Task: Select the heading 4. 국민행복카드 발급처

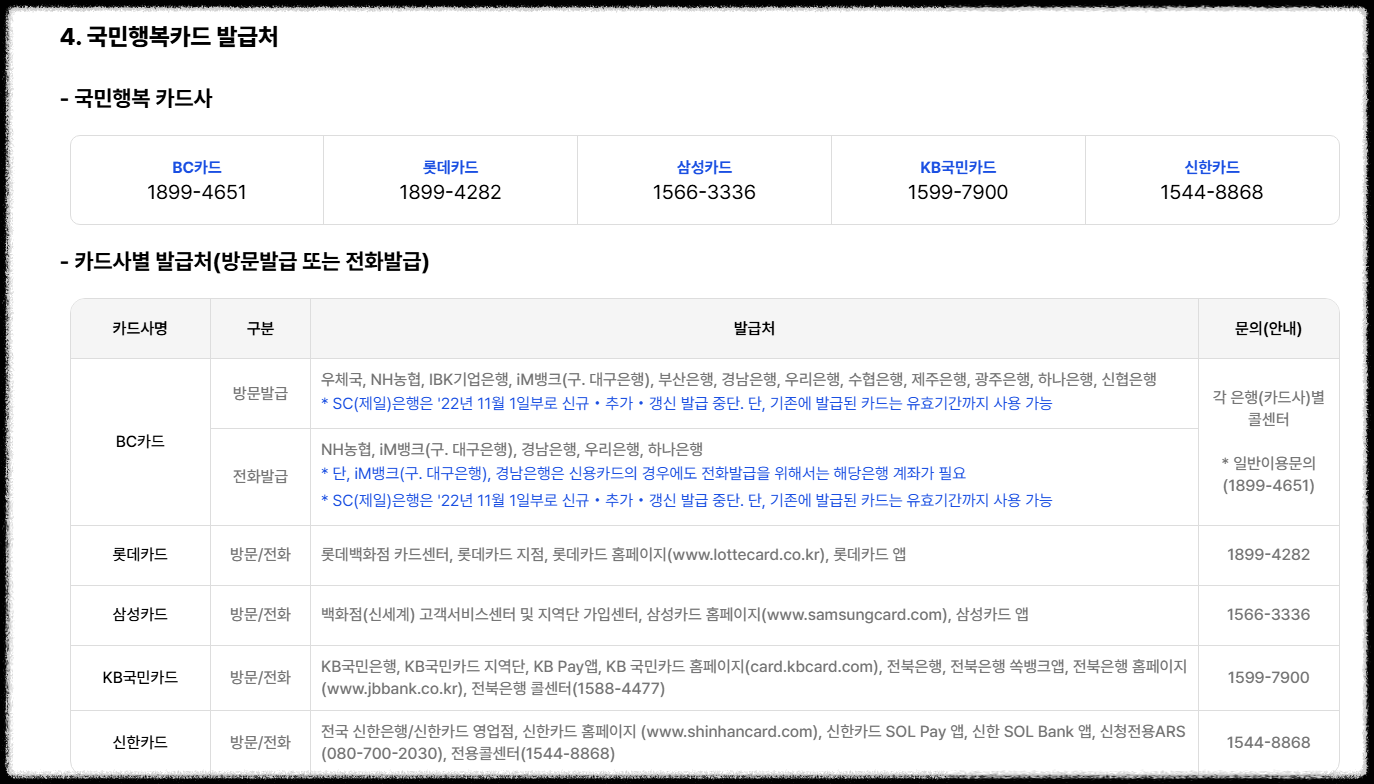Action: tap(169, 38)
